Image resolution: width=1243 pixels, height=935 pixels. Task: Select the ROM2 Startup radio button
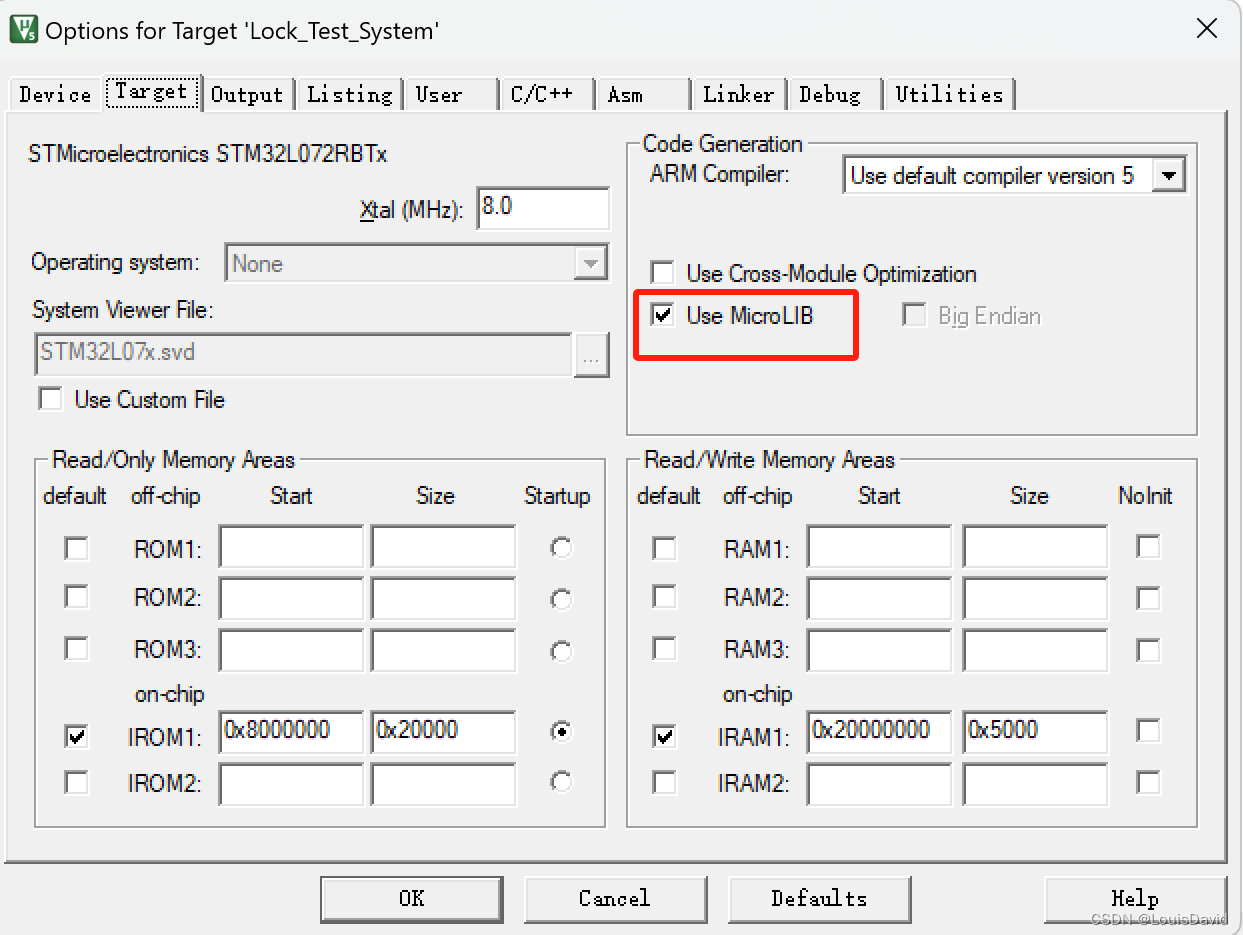click(x=561, y=599)
